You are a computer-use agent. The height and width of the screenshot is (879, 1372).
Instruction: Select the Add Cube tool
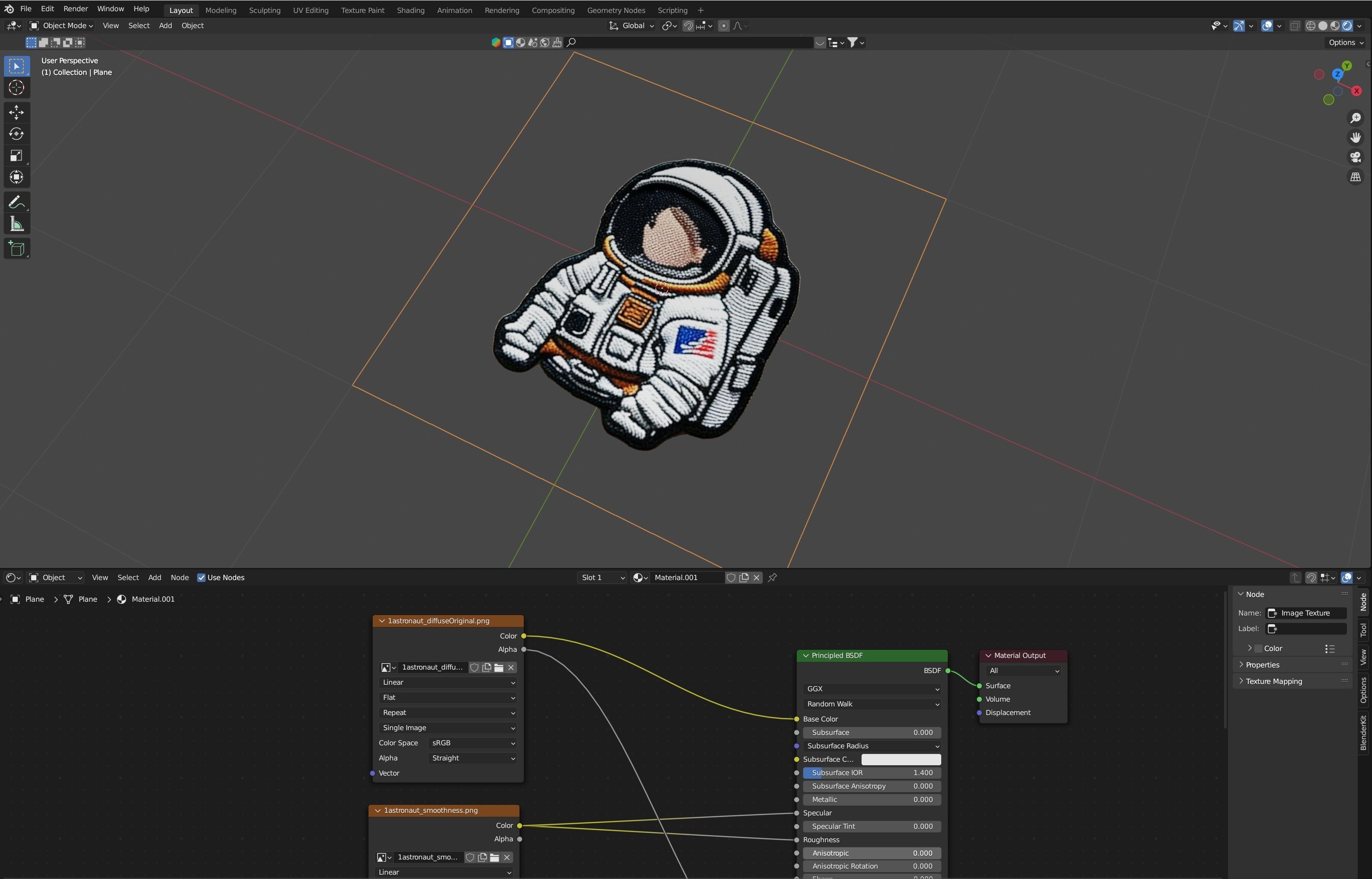pyautogui.click(x=16, y=249)
